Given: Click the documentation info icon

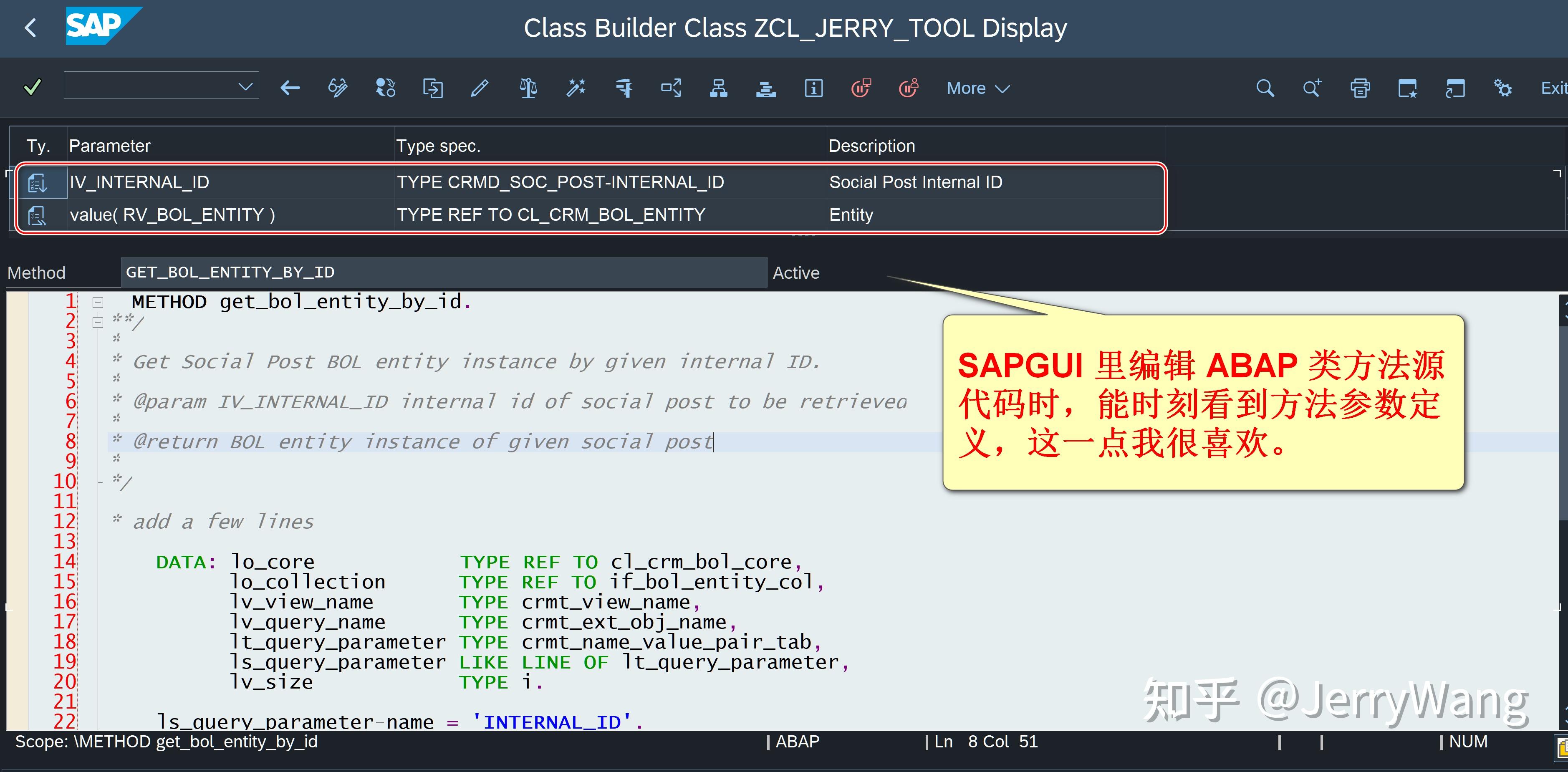Looking at the screenshot, I should [x=813, y=88].
